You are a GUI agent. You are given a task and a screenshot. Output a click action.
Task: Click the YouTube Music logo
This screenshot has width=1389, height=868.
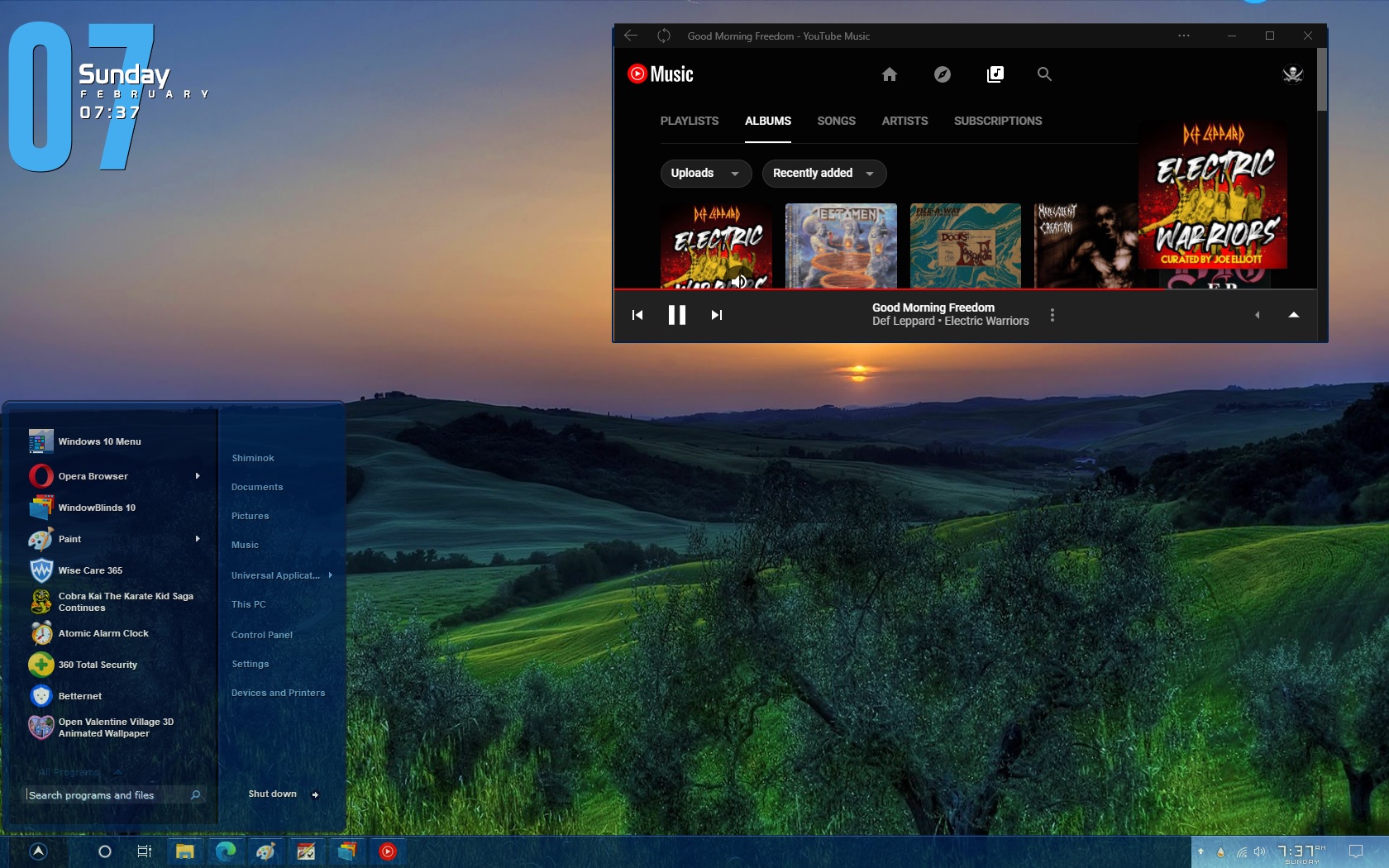point(661,74)
